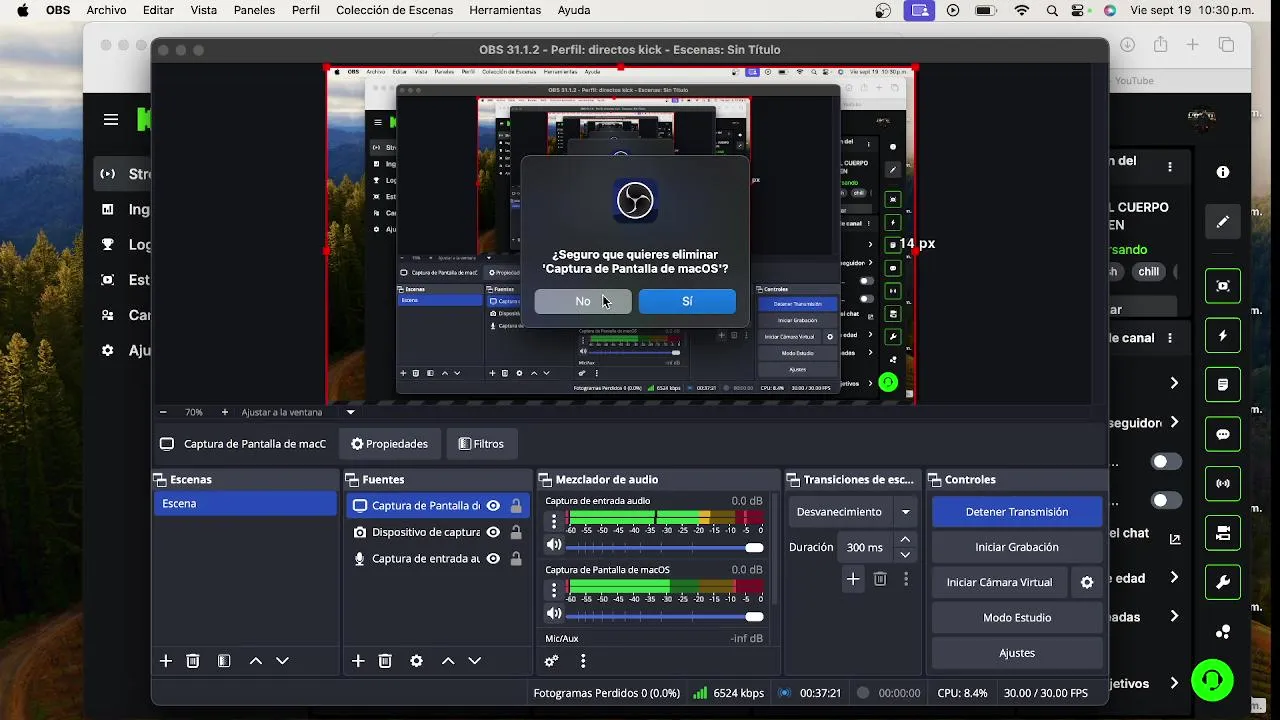Image resolution: width=1280 pixels, height=720 pixels.
Task: Open advanced audio properties gears icon
Action: 551,661
